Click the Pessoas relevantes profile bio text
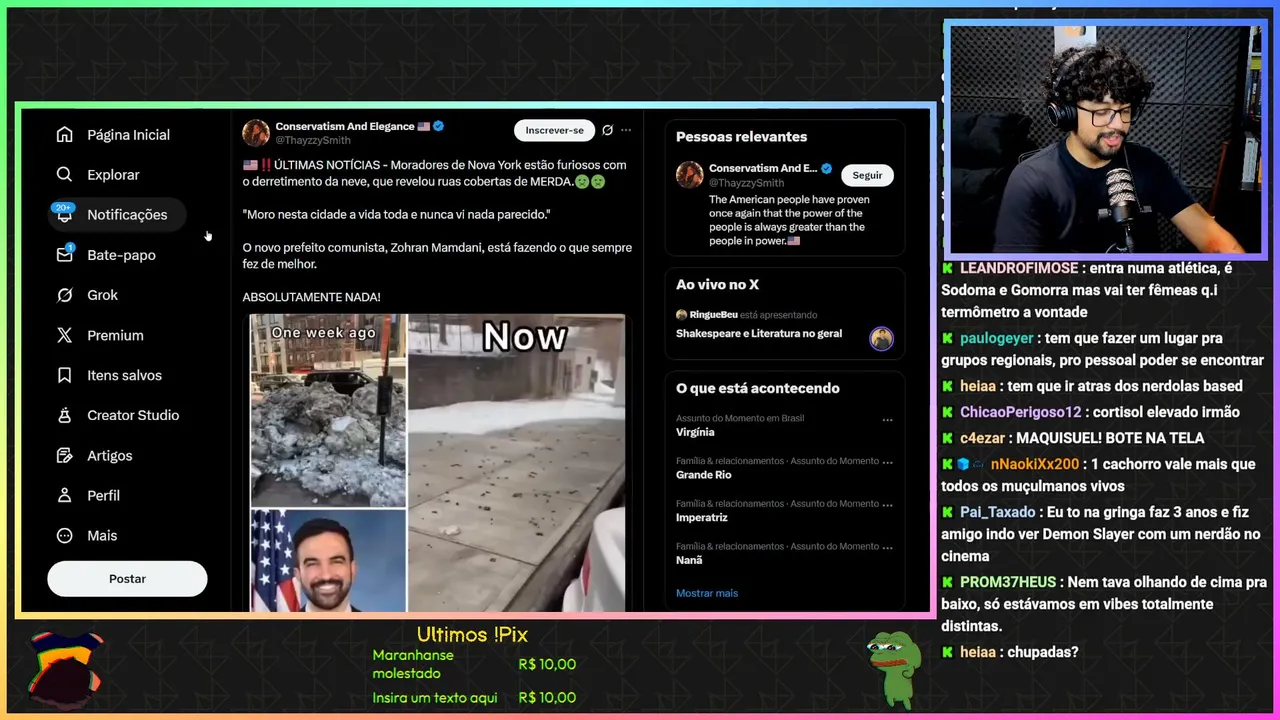The width and height of the screenshot is (1280, 720). point(789,220)
